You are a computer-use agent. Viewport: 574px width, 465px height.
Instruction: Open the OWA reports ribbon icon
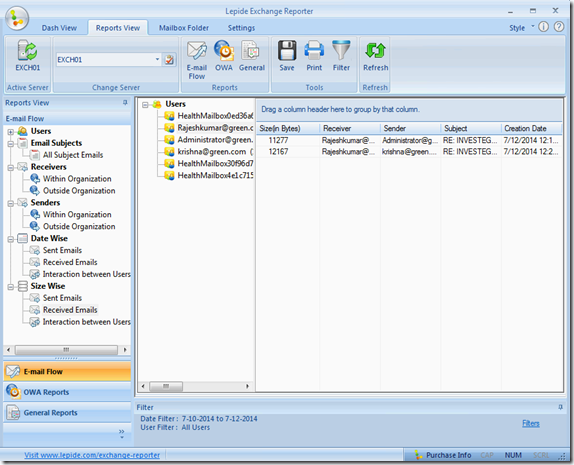[x=224, y=56]
